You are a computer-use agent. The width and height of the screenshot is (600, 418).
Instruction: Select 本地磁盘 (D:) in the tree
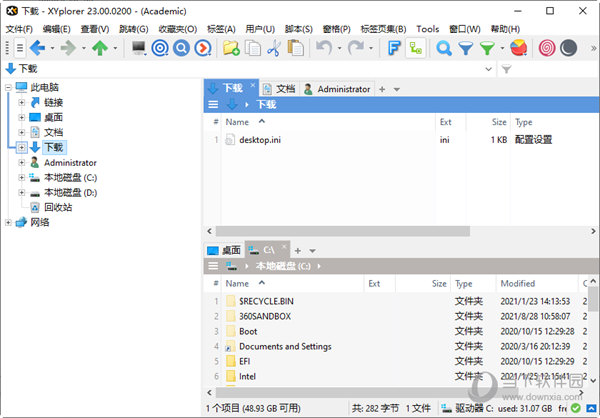(70, 193)
